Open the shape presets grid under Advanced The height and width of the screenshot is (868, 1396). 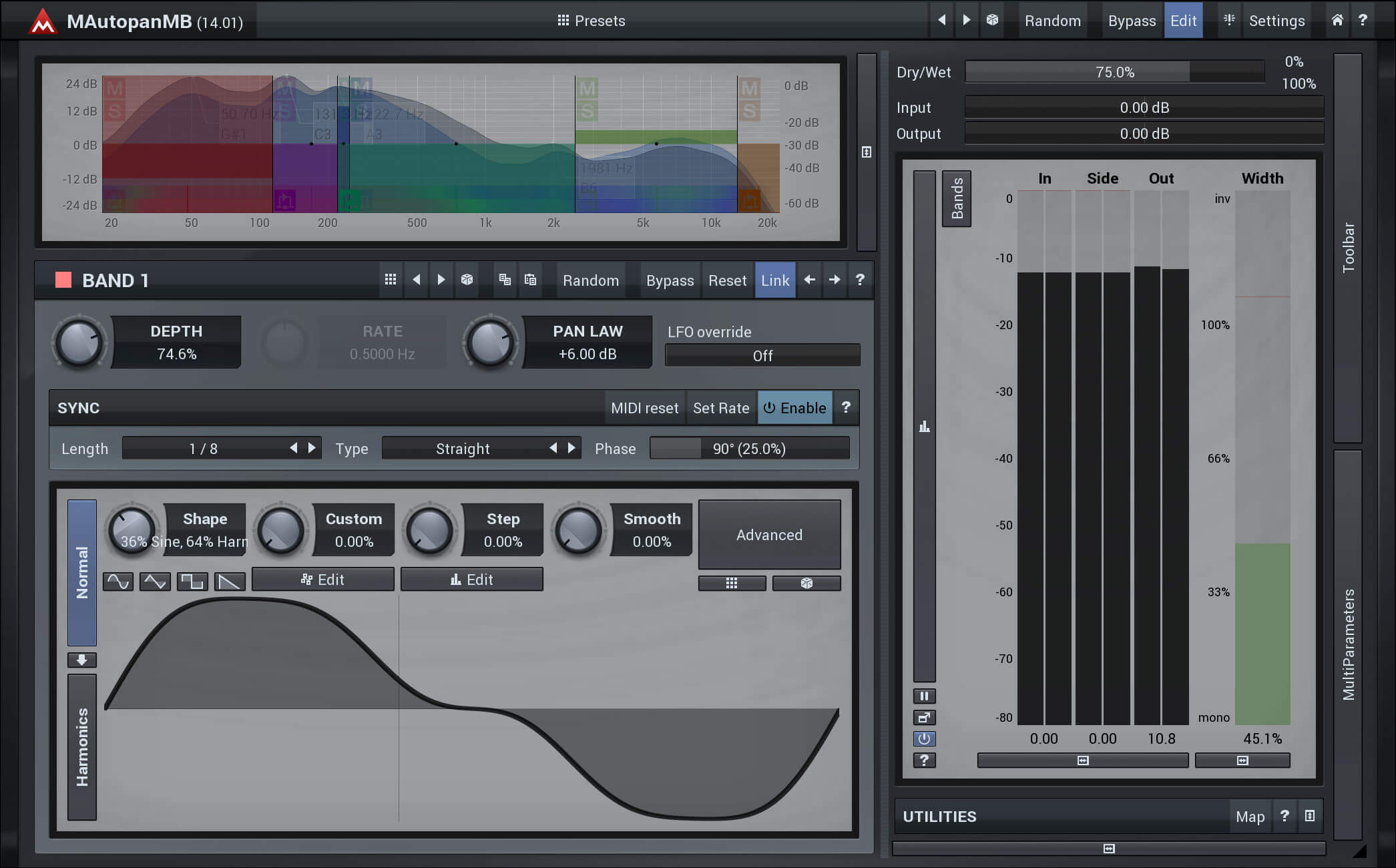[732, 583]
